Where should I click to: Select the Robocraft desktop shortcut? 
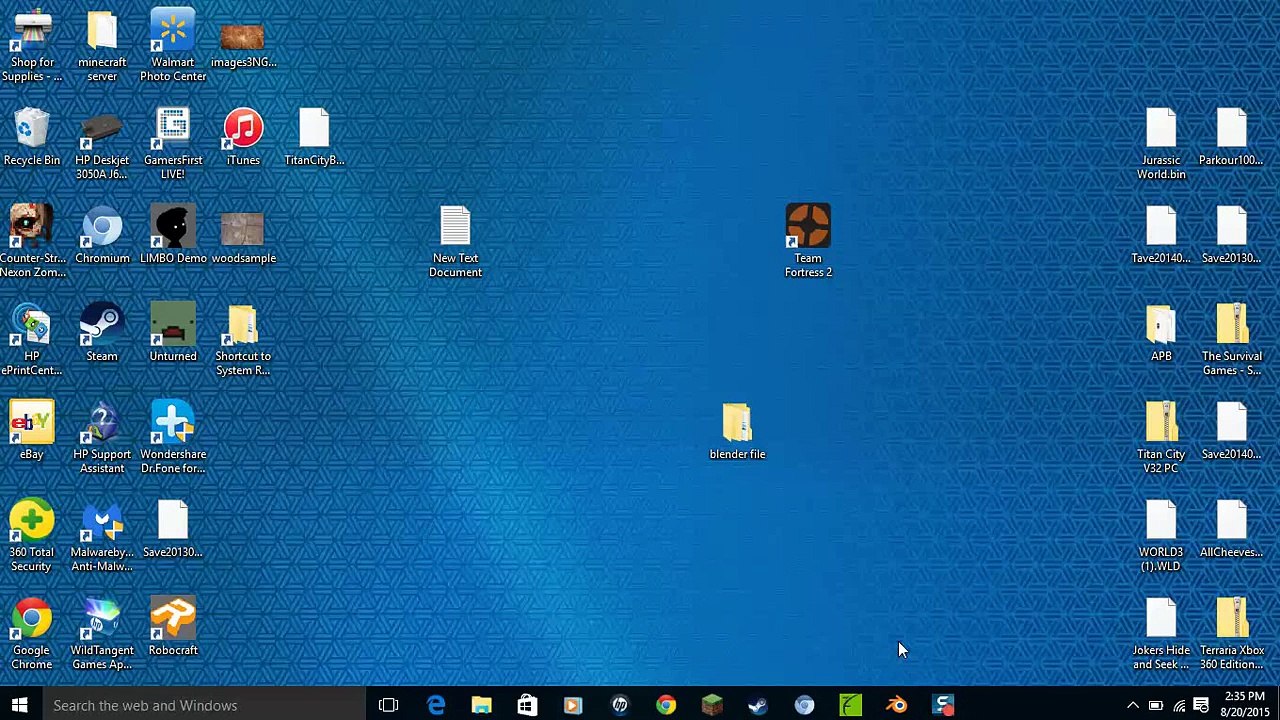pyautogui.click(x=173, y=628)
